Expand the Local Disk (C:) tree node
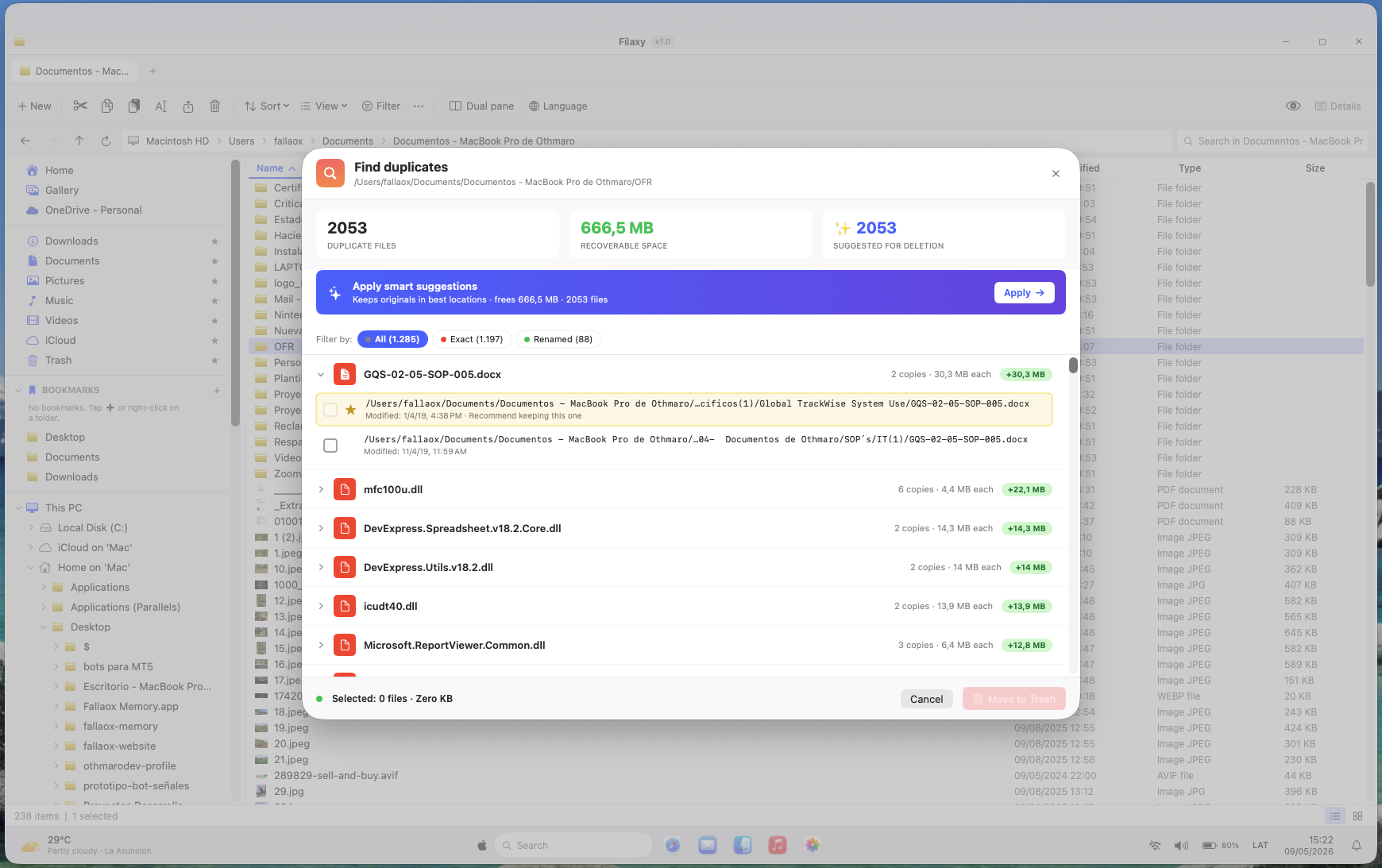 (31, 528)
